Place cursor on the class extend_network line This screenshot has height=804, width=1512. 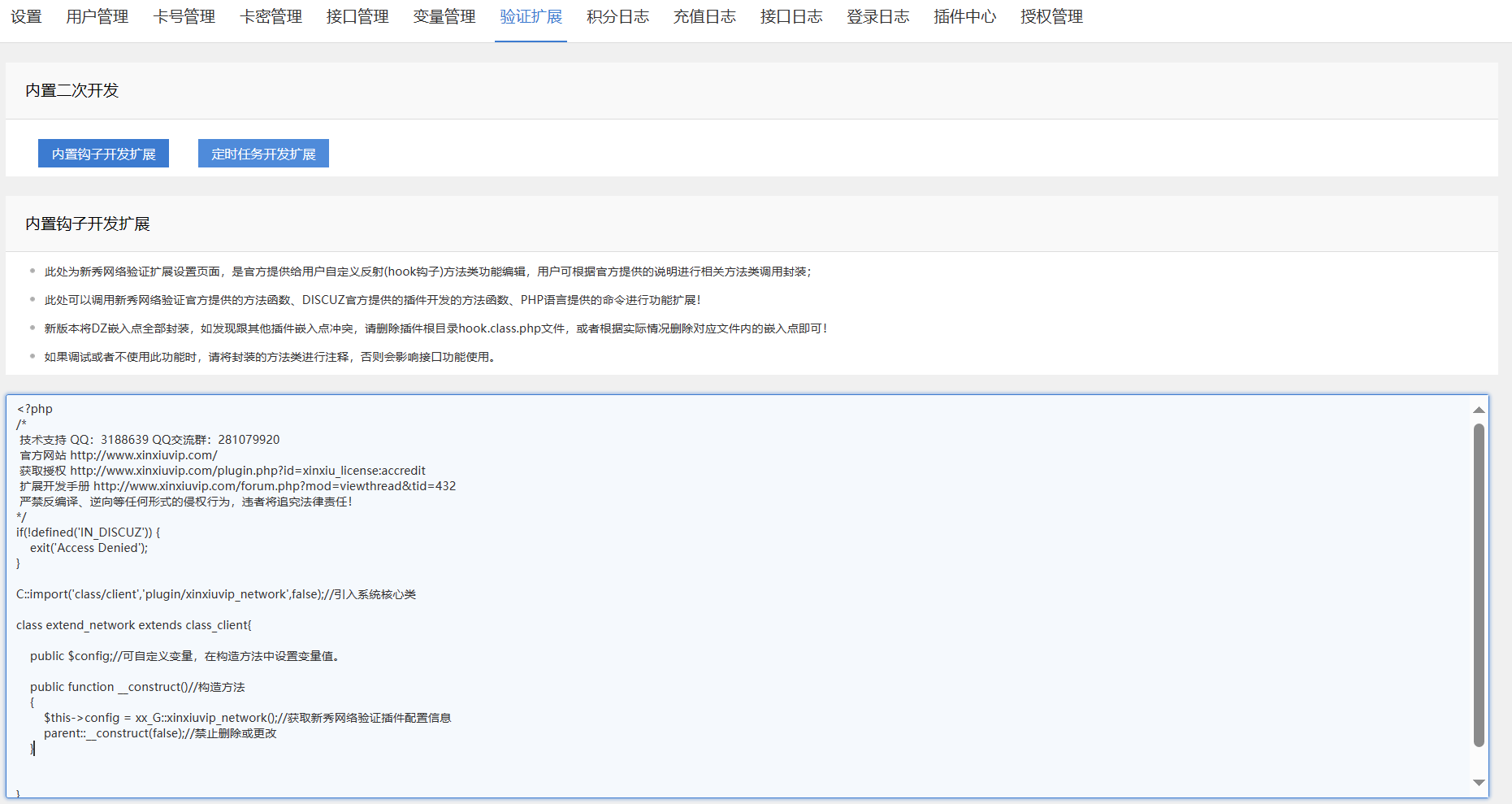click(x=134, y=625)
